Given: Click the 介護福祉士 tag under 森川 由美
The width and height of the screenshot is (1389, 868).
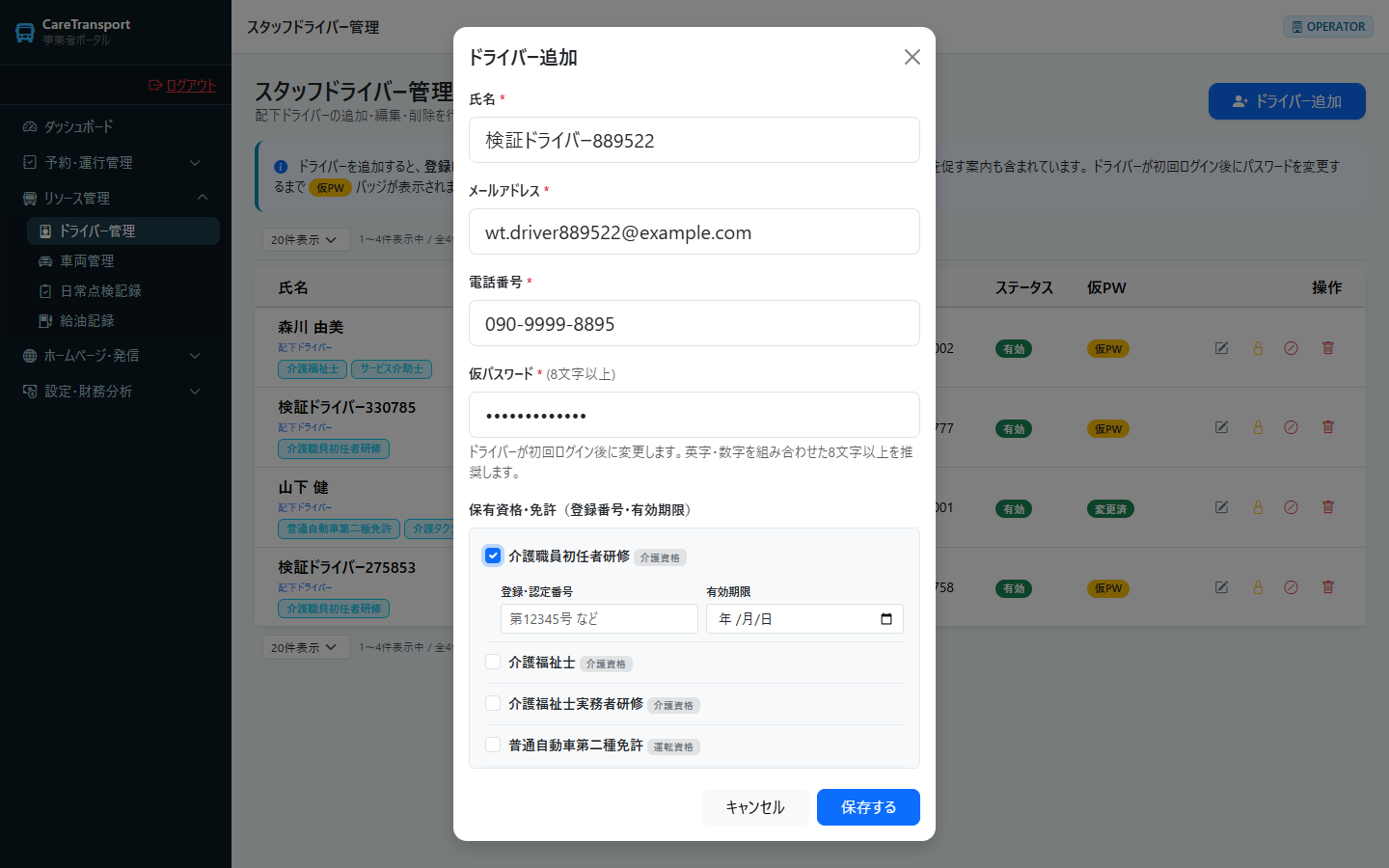Looking at the screenshot, I should tap(313, 368).
